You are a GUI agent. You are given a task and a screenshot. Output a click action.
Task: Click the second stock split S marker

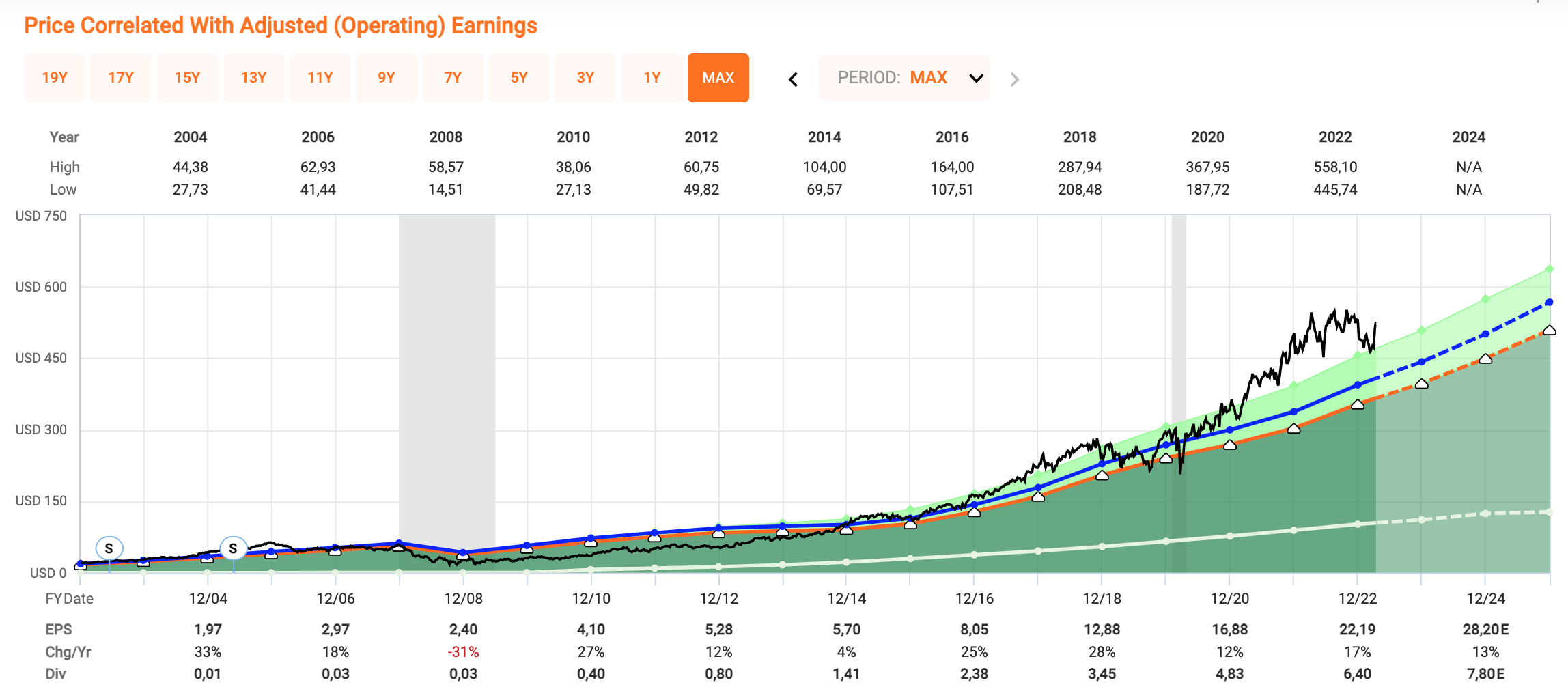pos(233,548)
